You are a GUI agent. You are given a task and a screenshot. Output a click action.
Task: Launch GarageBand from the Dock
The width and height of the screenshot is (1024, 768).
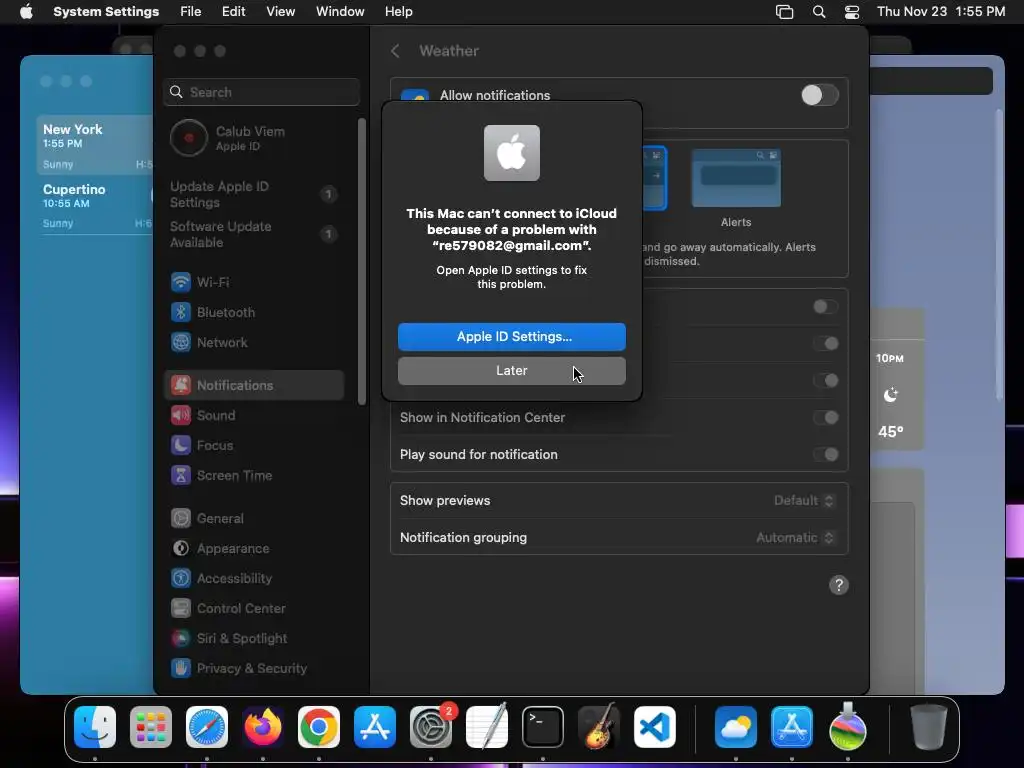pos(598,727)
